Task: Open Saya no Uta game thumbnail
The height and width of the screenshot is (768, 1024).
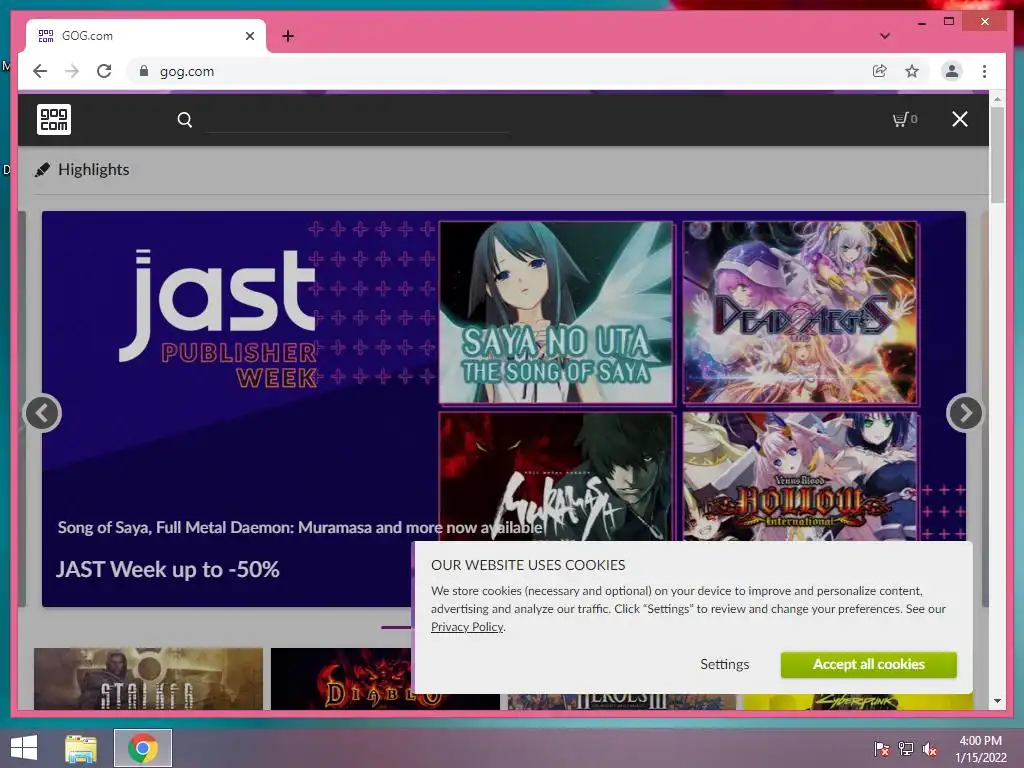Action: pyautogui.click(x=556, y=312)
